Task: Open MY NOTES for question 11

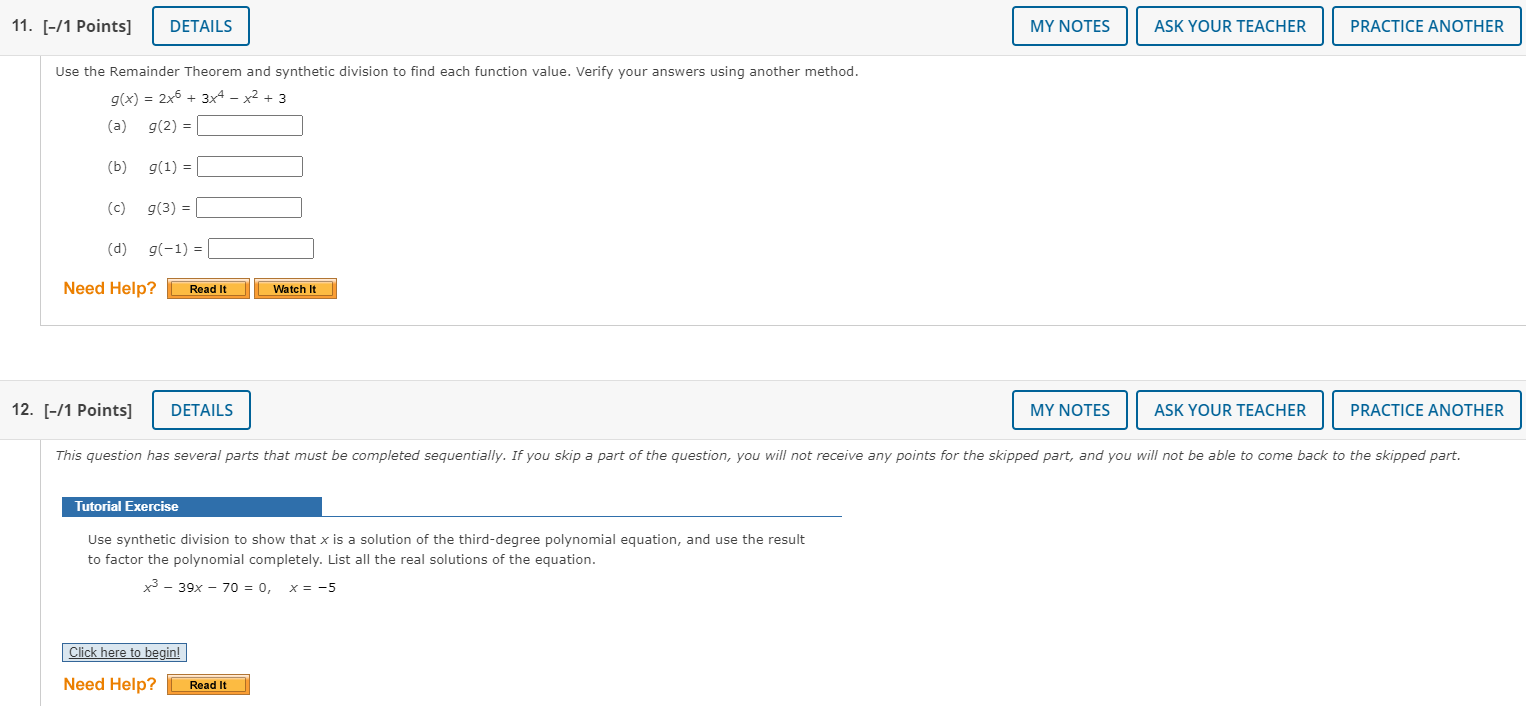Action: 1070,26
